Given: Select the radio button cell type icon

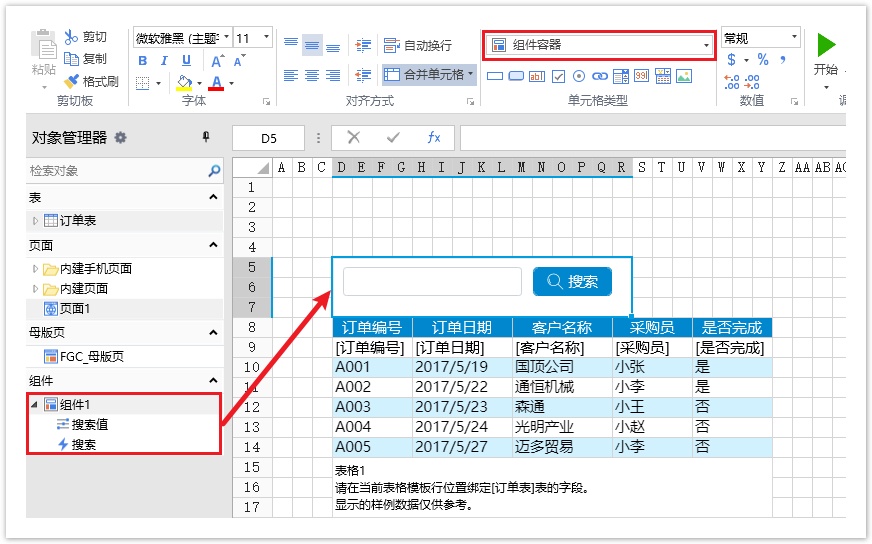Looking at the screenshot, I should point(579,76).
